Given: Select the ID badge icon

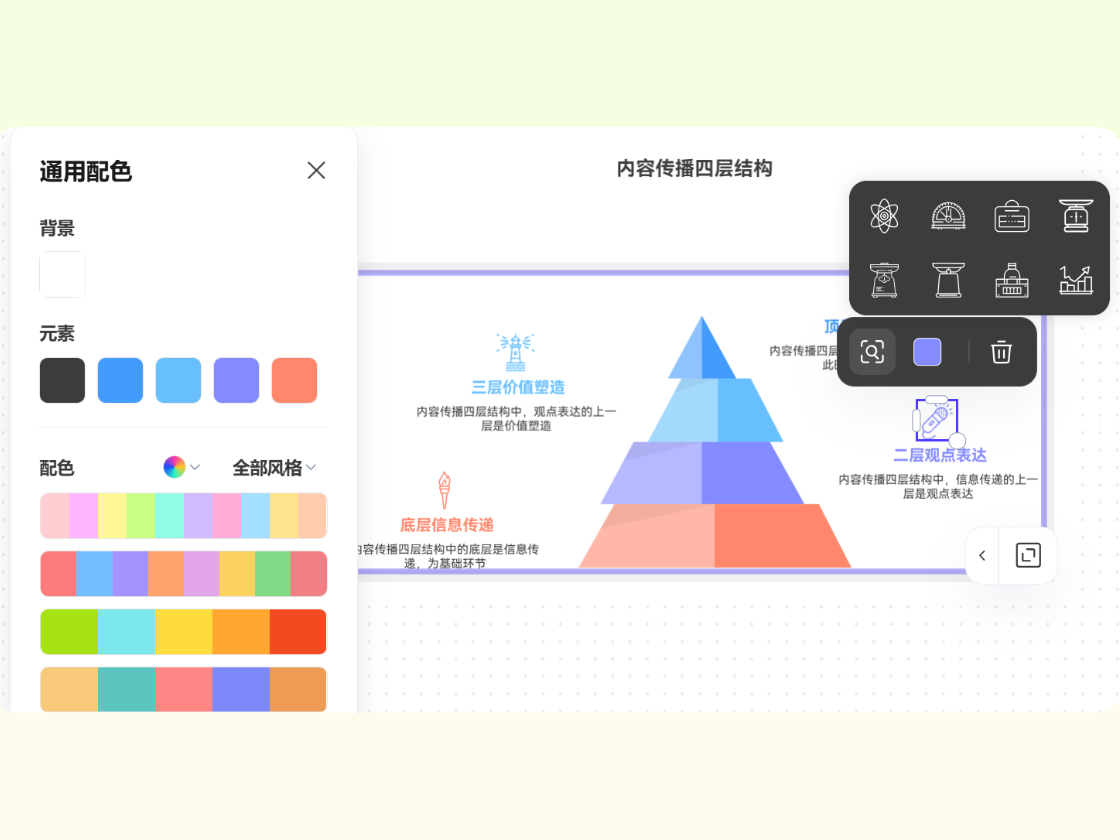Looking at the screenshot, I should [1012, 216].
